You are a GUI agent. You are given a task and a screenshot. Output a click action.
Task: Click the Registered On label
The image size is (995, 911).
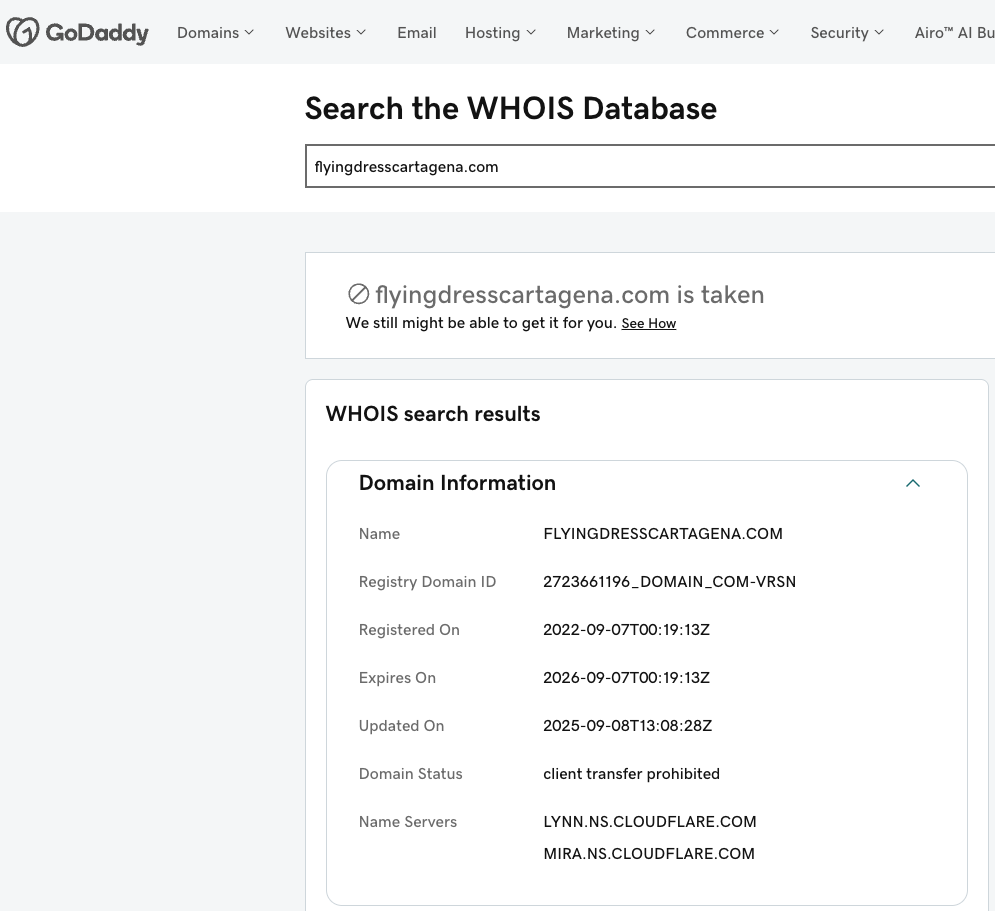pyautogui.click(x=409, y=630)
